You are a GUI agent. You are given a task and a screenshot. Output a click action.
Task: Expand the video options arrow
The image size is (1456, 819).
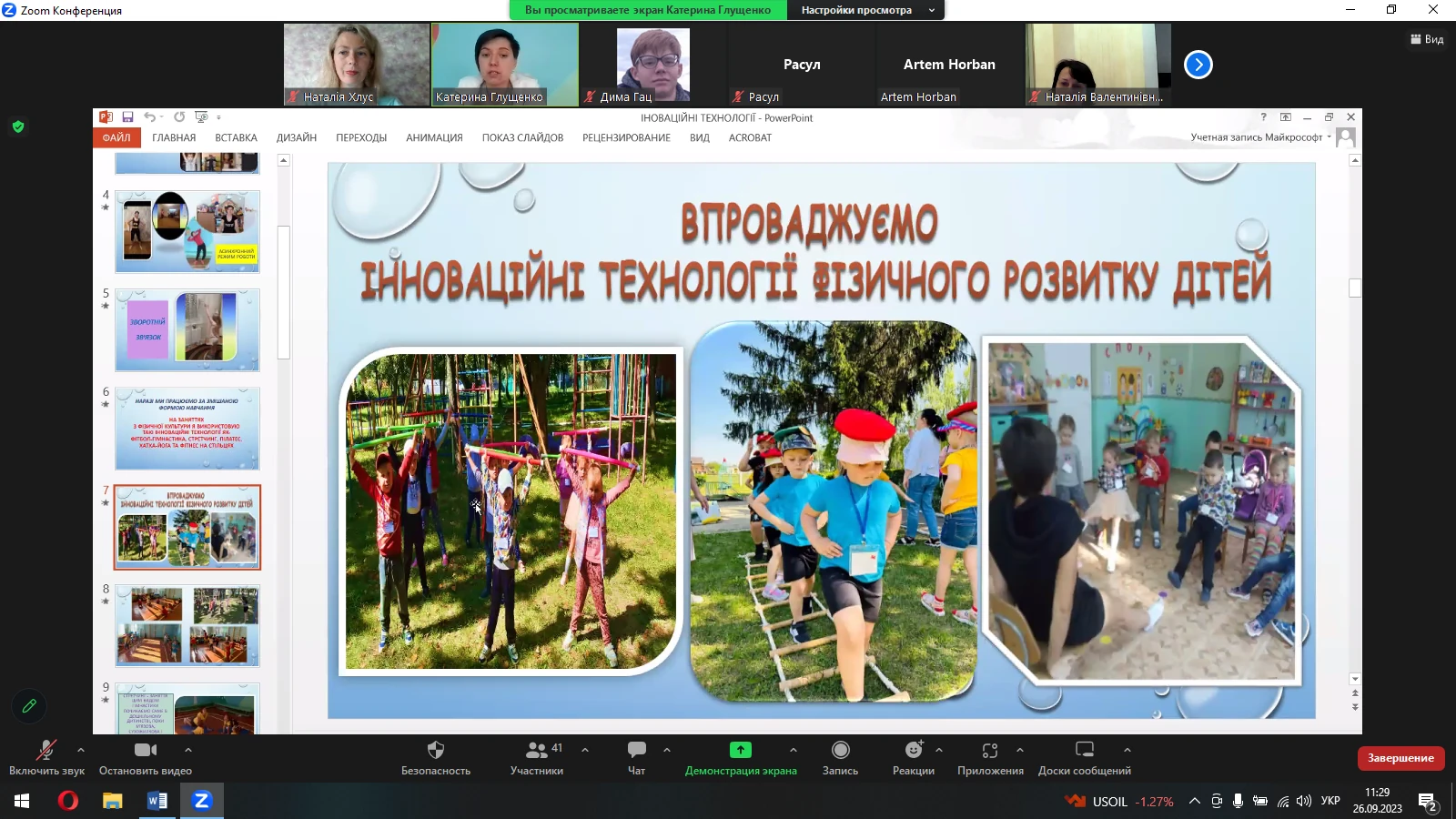point(188,750)
